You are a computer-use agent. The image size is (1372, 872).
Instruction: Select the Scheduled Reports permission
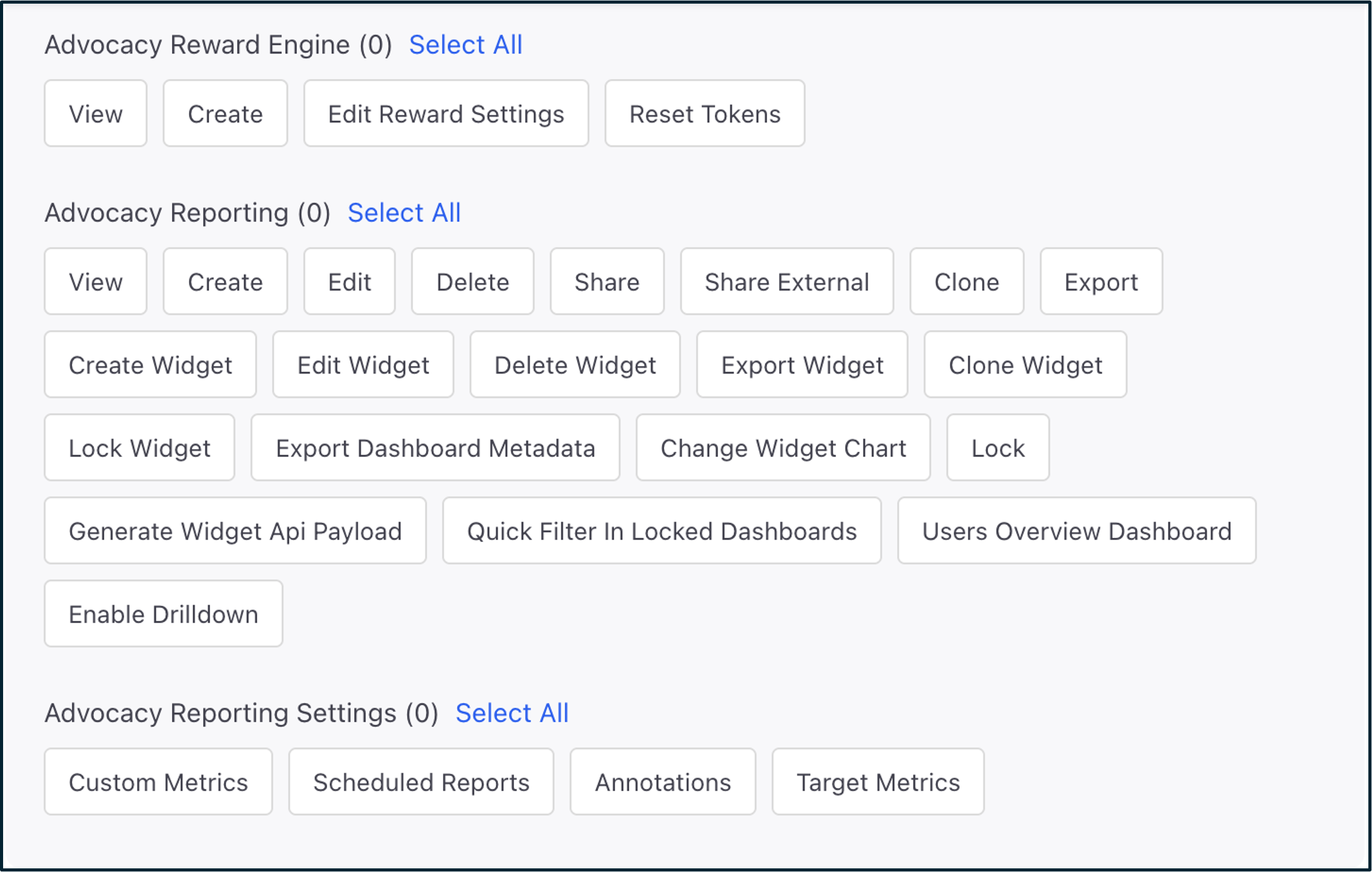[421, 782]
